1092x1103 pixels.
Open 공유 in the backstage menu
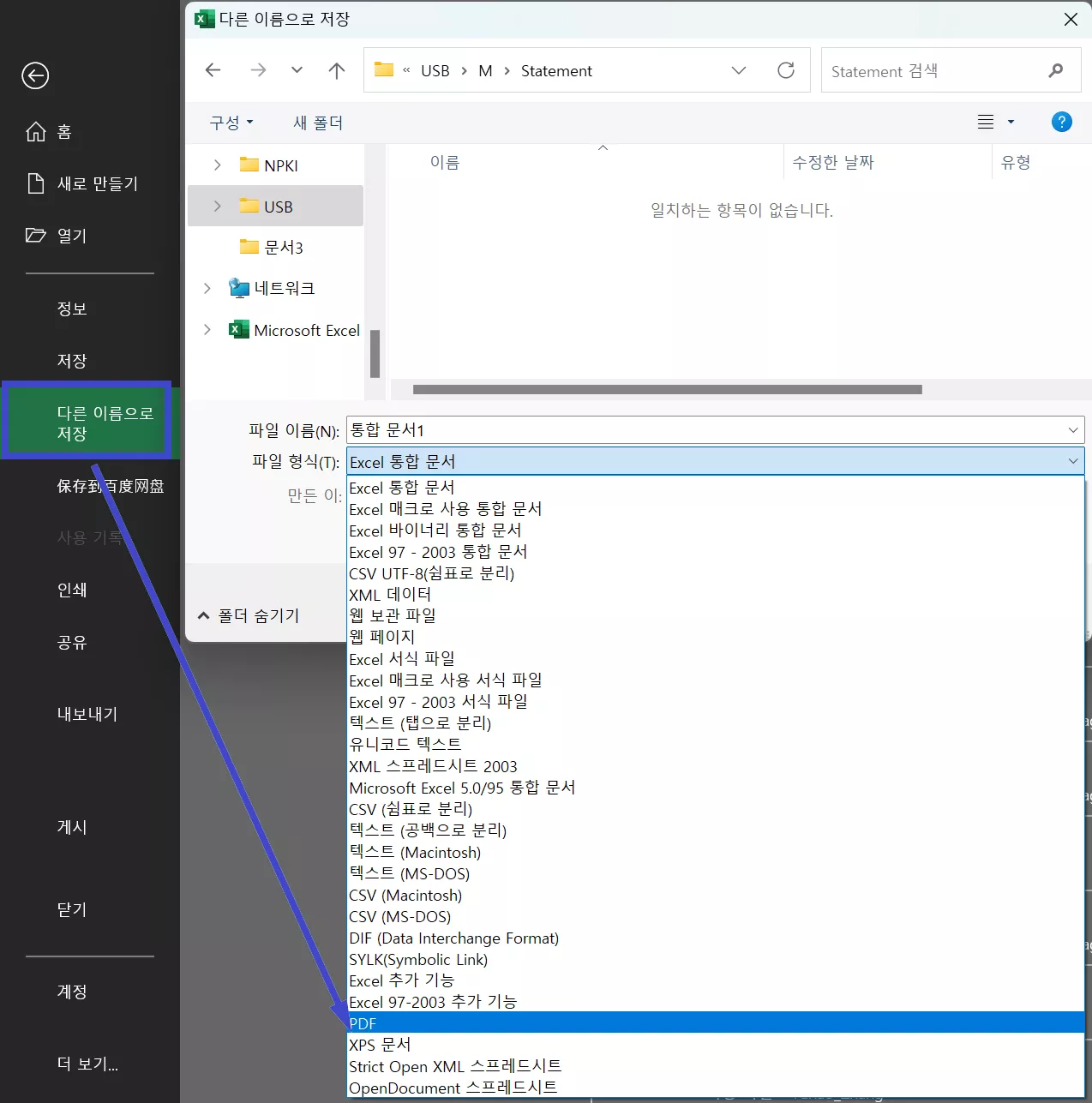tap(72, 642)
